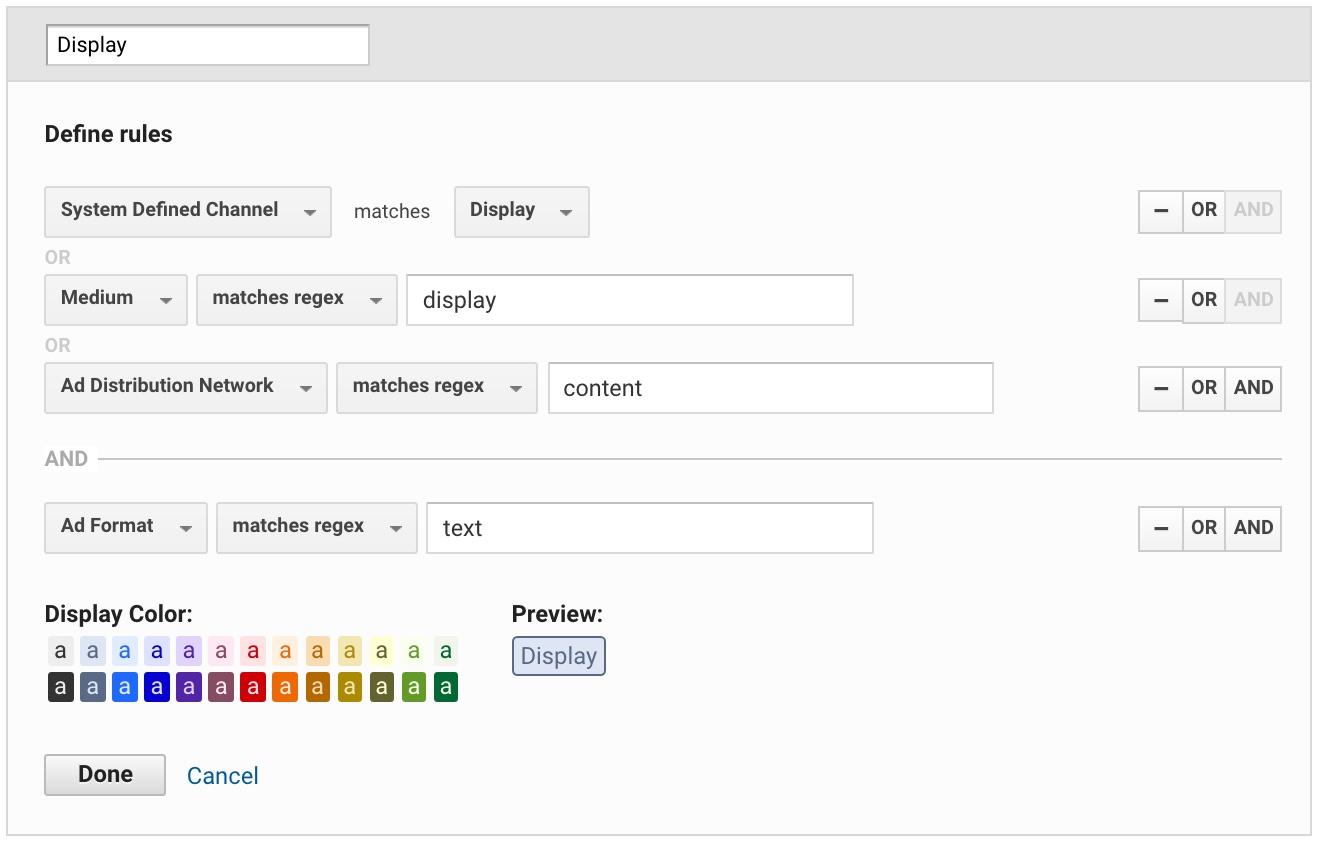Expand the Display channel value dropdown
The height and width of the screenshot is (846, 1322).
tap(521, 211)
